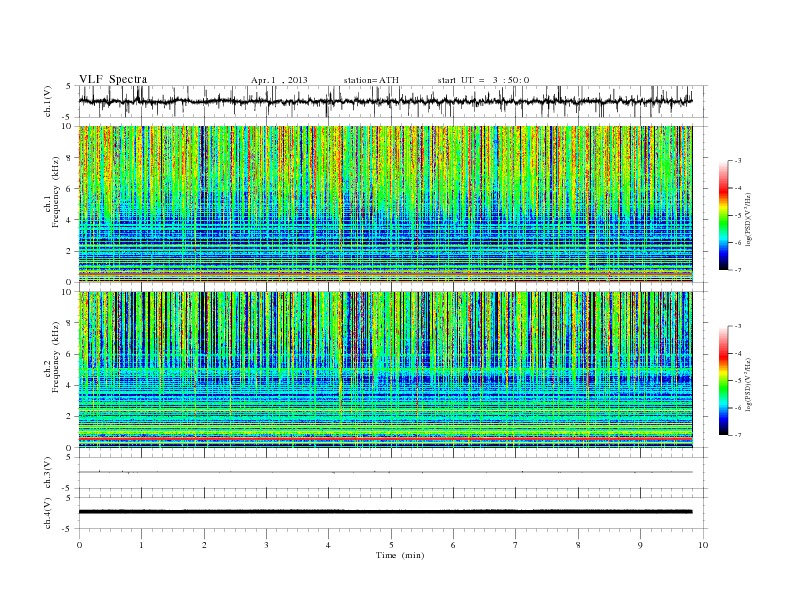Click the ch.2 "Frequency (kHz)" axis label

[x=56, y=357]
